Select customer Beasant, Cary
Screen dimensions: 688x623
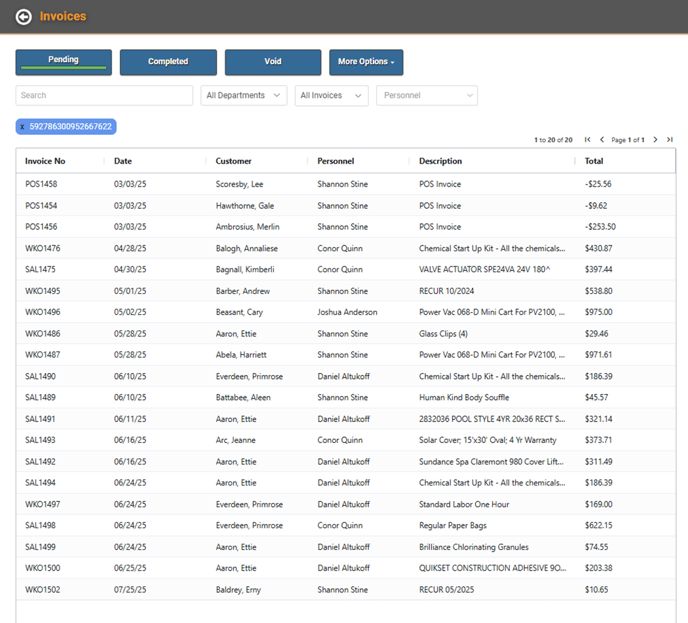(239, 312)
